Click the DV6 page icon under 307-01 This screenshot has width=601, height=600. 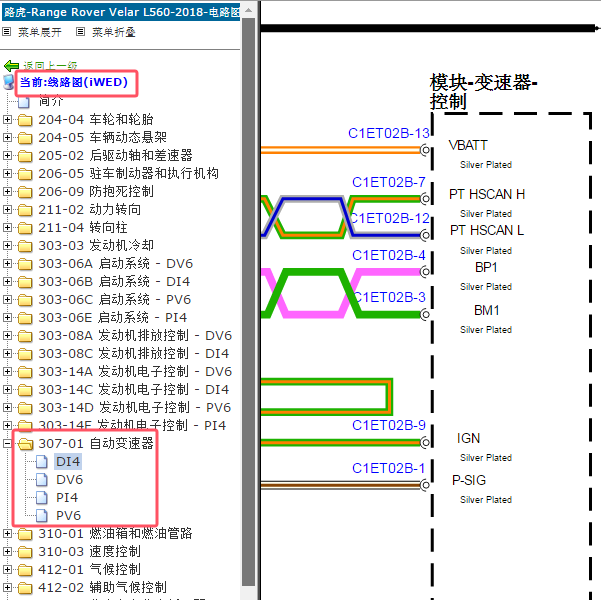click(42, 480)
